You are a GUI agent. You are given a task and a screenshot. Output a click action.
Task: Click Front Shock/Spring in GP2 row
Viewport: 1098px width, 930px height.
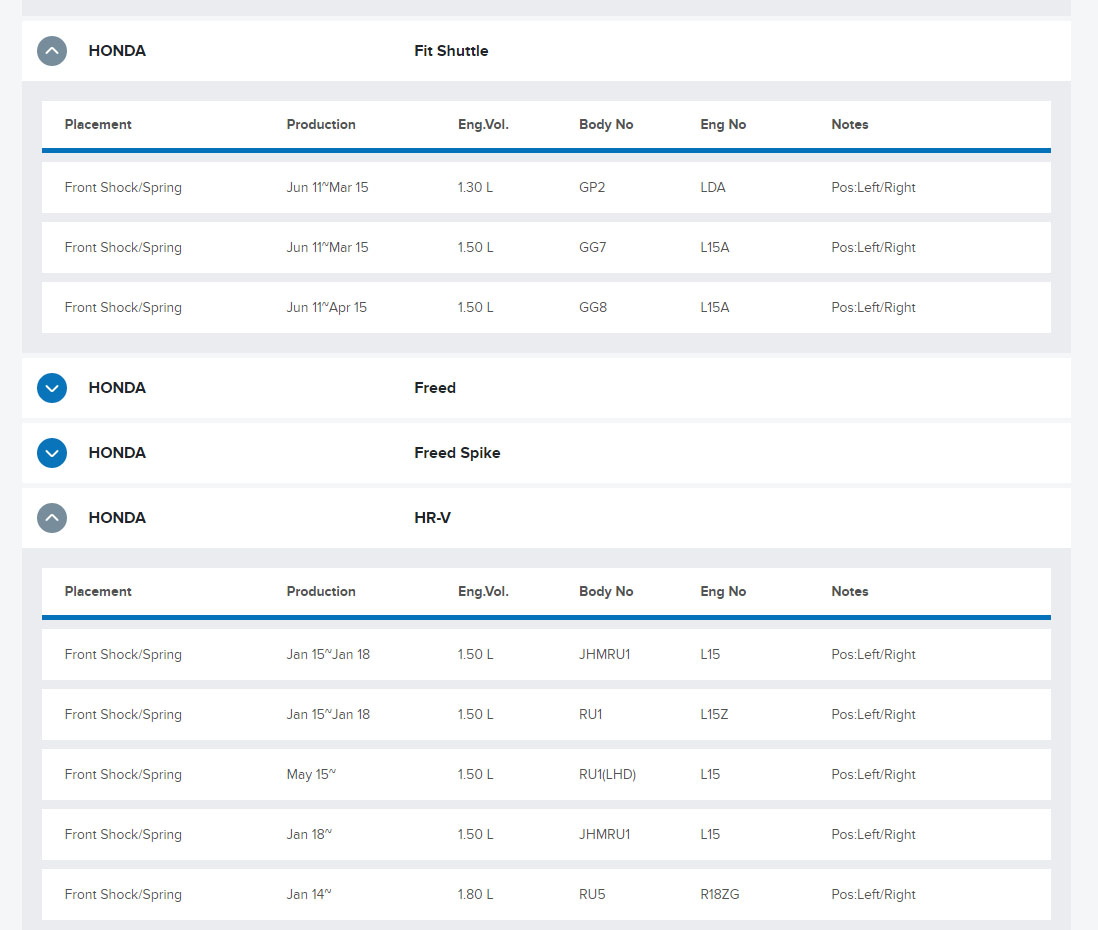(x=123, y=188)
